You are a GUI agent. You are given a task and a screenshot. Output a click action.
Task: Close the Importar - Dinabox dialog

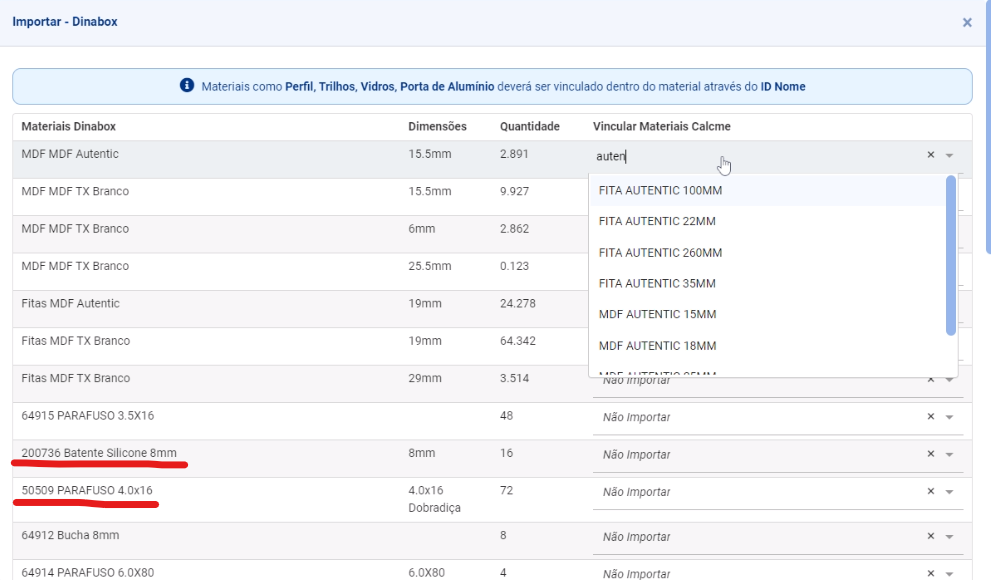coord(966,22)
